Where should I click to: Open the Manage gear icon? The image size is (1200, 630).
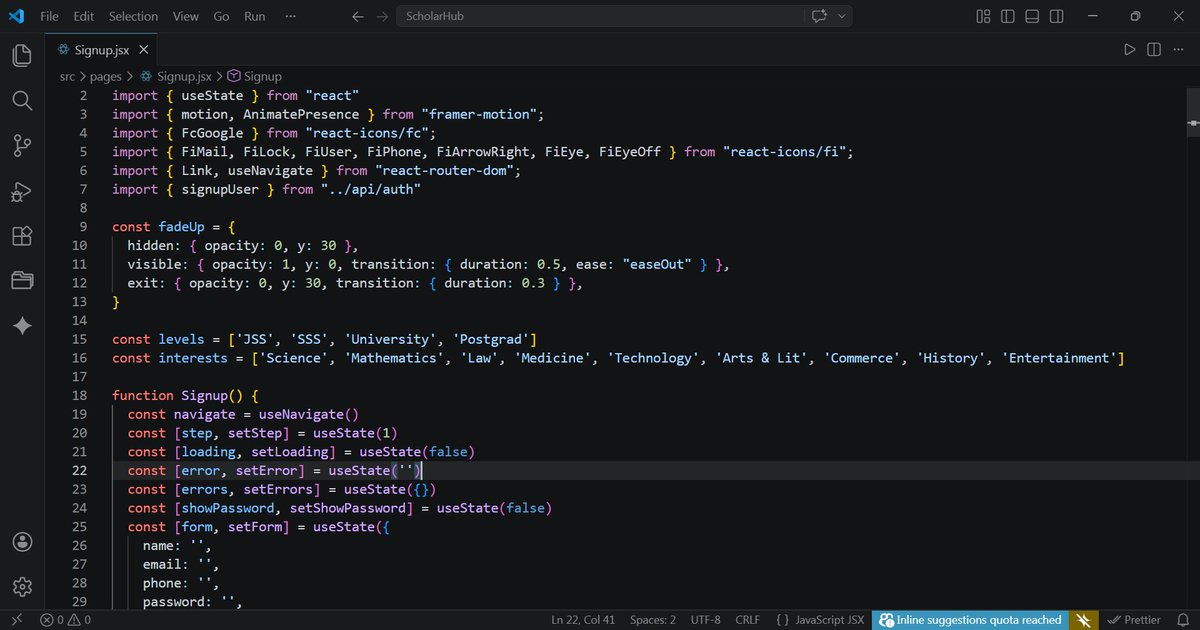pos(22,586)
